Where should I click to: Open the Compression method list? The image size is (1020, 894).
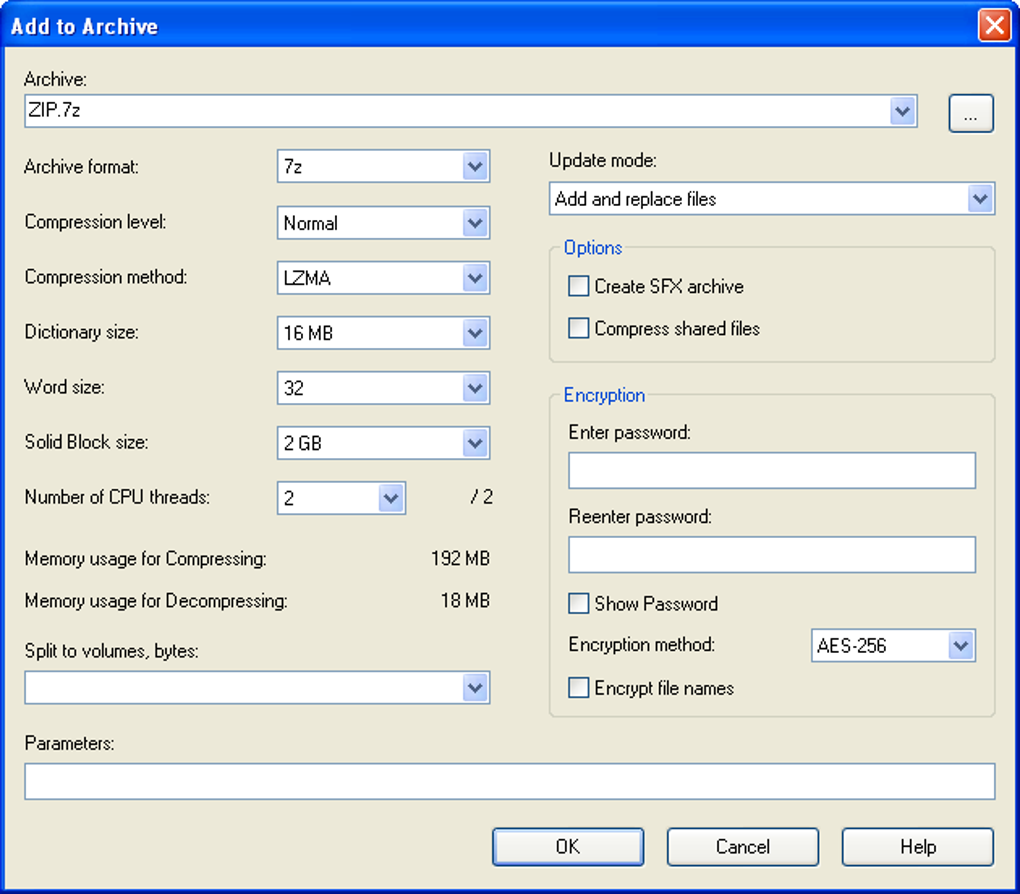pyautogui.click(x=475, y=279)
